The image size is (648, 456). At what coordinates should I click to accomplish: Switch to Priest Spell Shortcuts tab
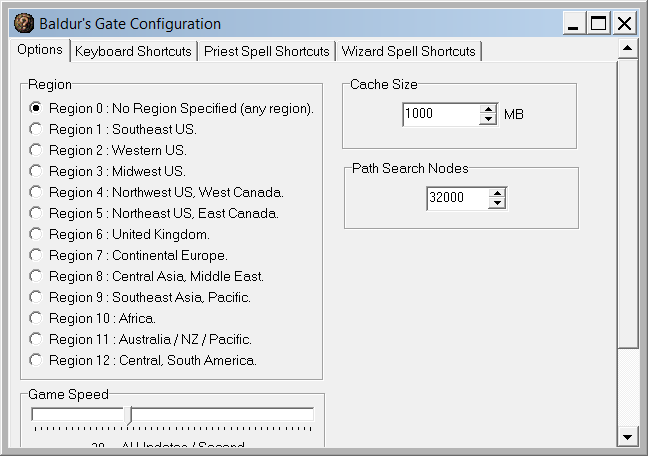(x=266, y=51)
